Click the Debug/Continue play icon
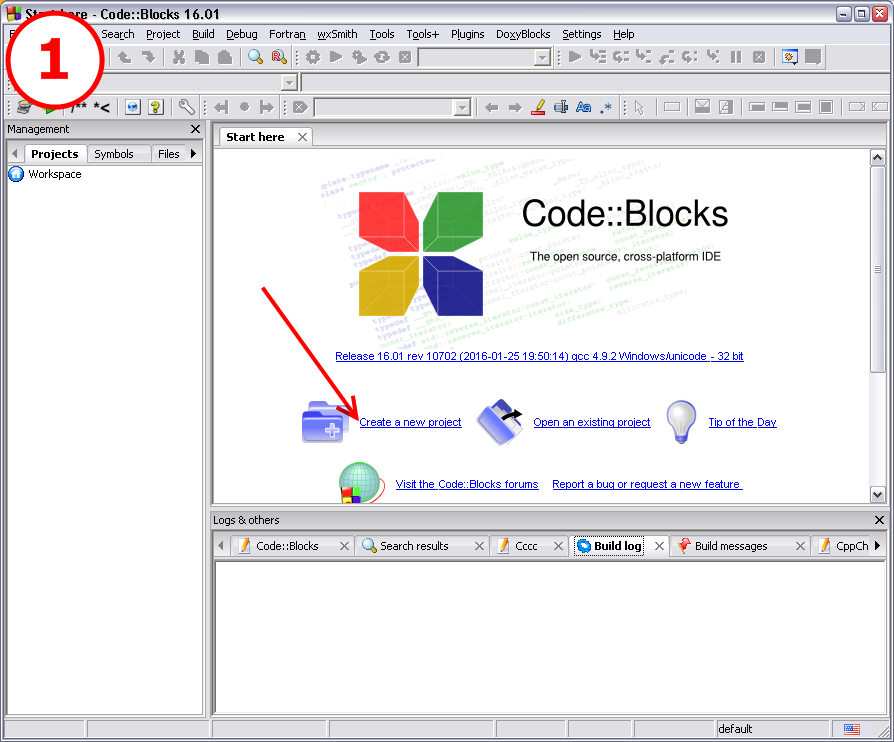 575,57
